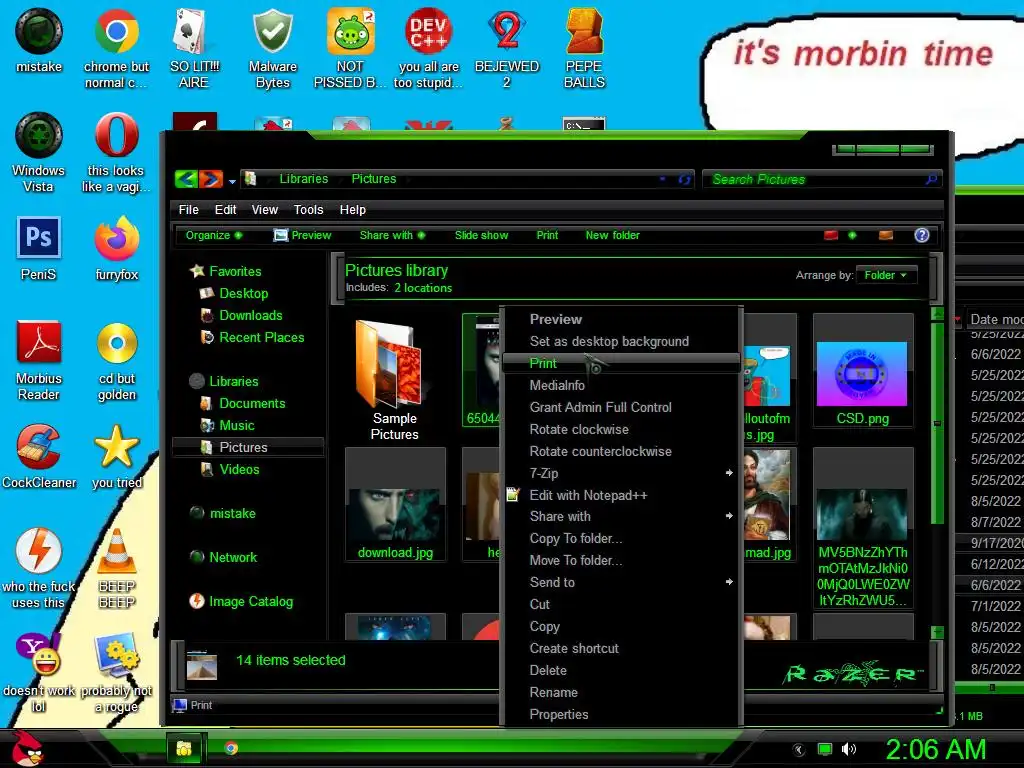
Task: Open the PEPE BALLS desktop icon
Action: tap(584, 48)
